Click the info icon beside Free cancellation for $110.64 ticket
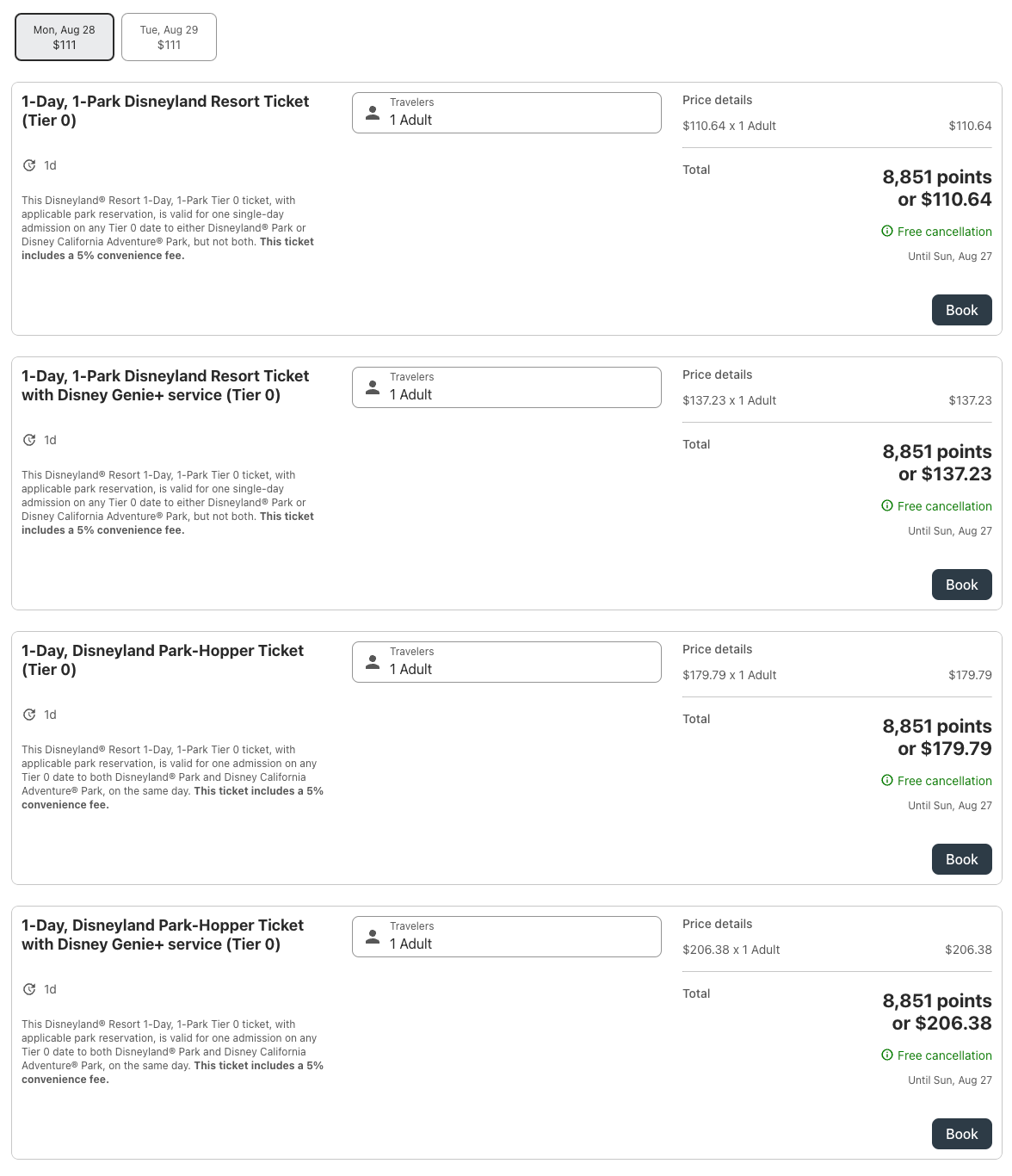1012x1176 pixels. 887,231
